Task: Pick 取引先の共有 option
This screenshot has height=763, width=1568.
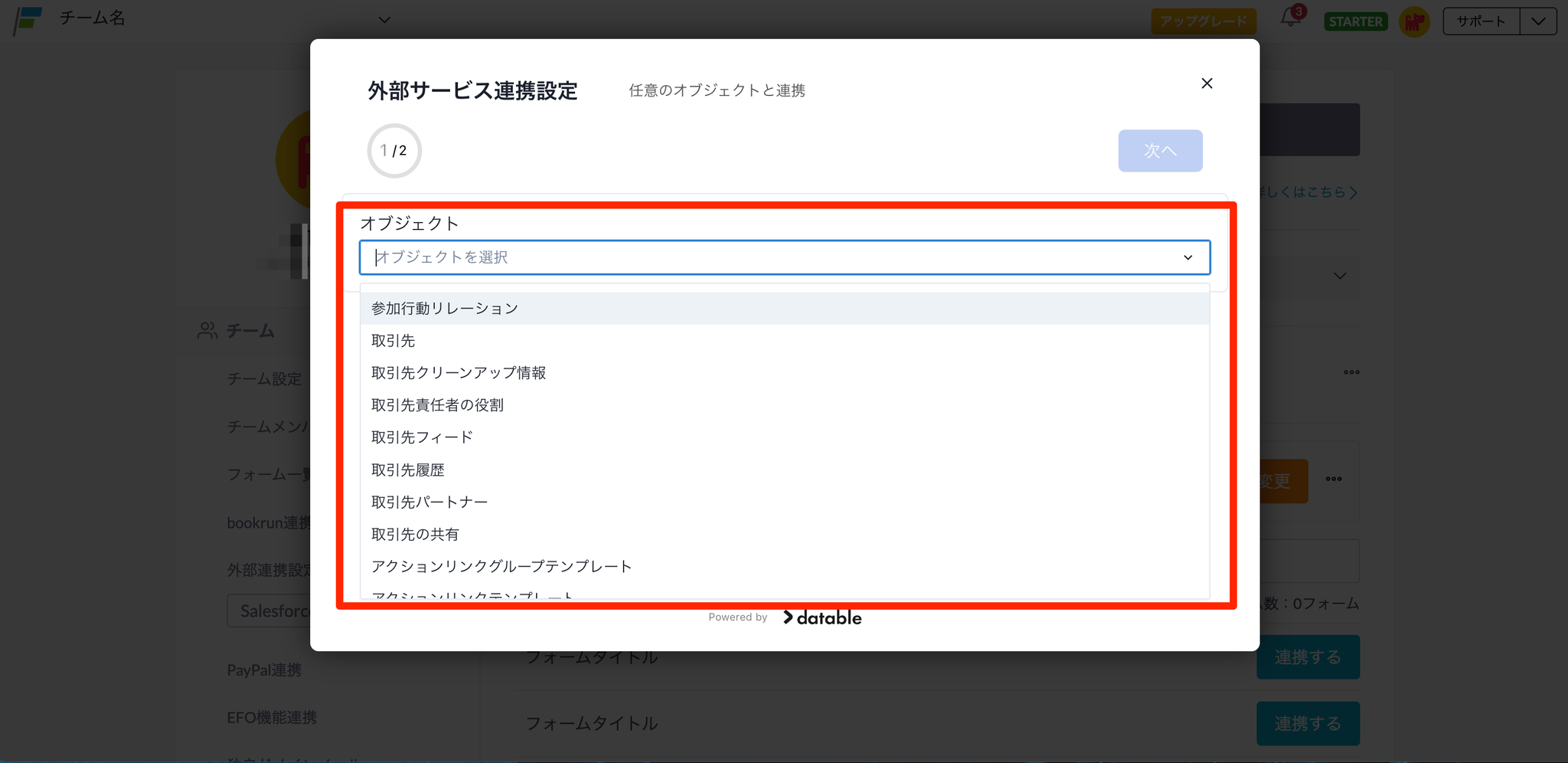Action: [784, 534]
